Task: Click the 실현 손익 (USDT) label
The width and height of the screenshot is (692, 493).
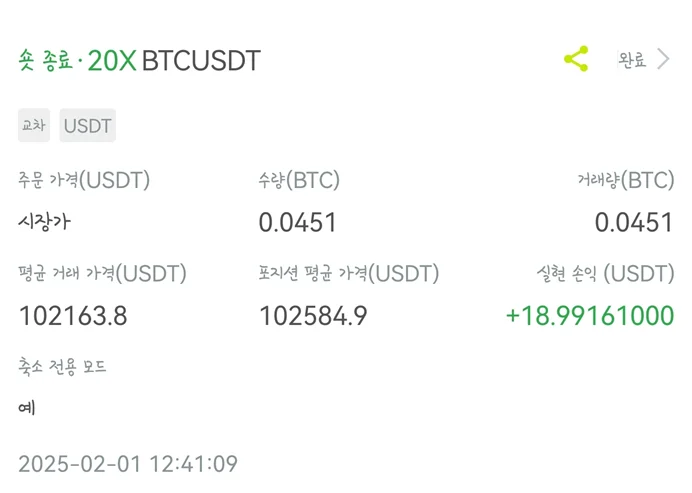Action: (x=605, y=273)
